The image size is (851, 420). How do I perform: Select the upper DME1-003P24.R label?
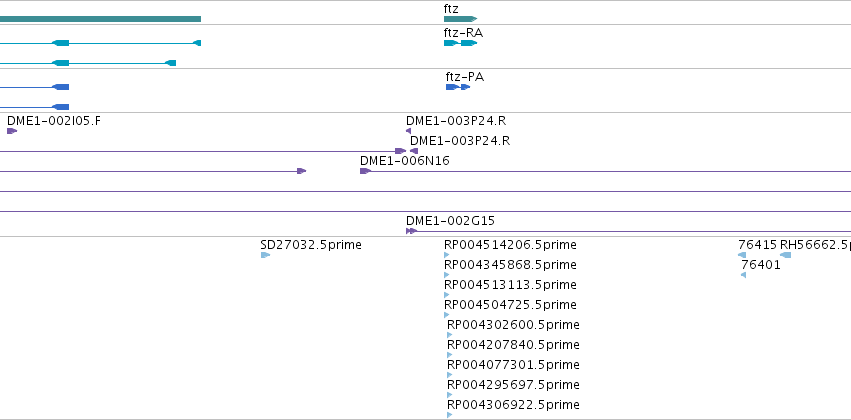[x=456, y=121]
